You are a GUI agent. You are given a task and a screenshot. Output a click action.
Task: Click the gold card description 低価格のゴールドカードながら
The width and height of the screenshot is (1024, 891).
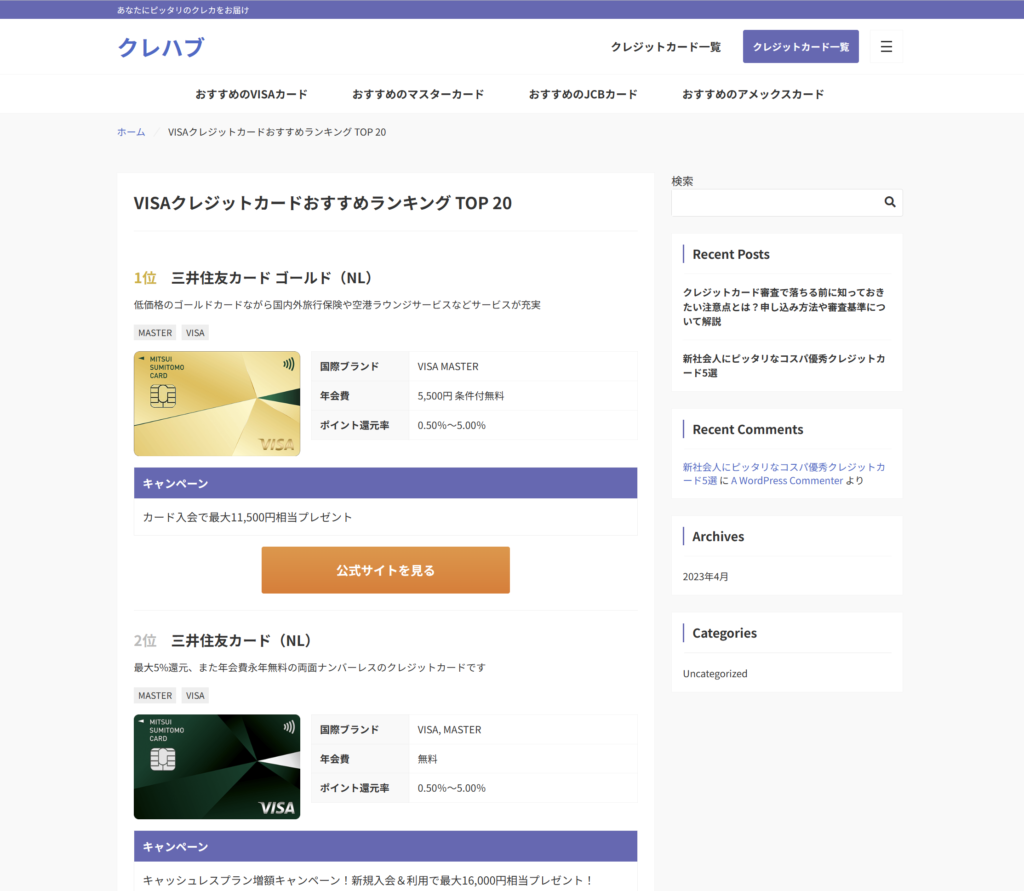[x=337, y=305]
